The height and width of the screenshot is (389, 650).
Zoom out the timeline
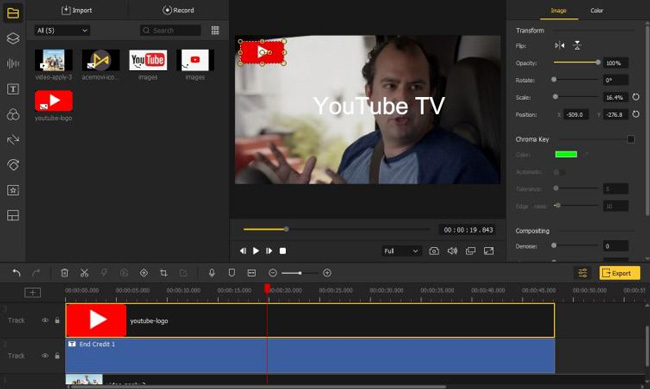(273, 273)
